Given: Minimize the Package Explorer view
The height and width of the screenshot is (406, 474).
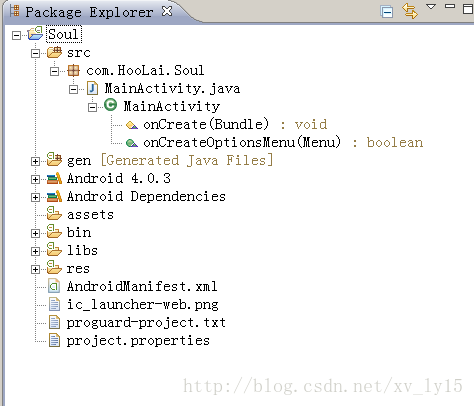Looking at the screenshot, I should pos(450,6).
